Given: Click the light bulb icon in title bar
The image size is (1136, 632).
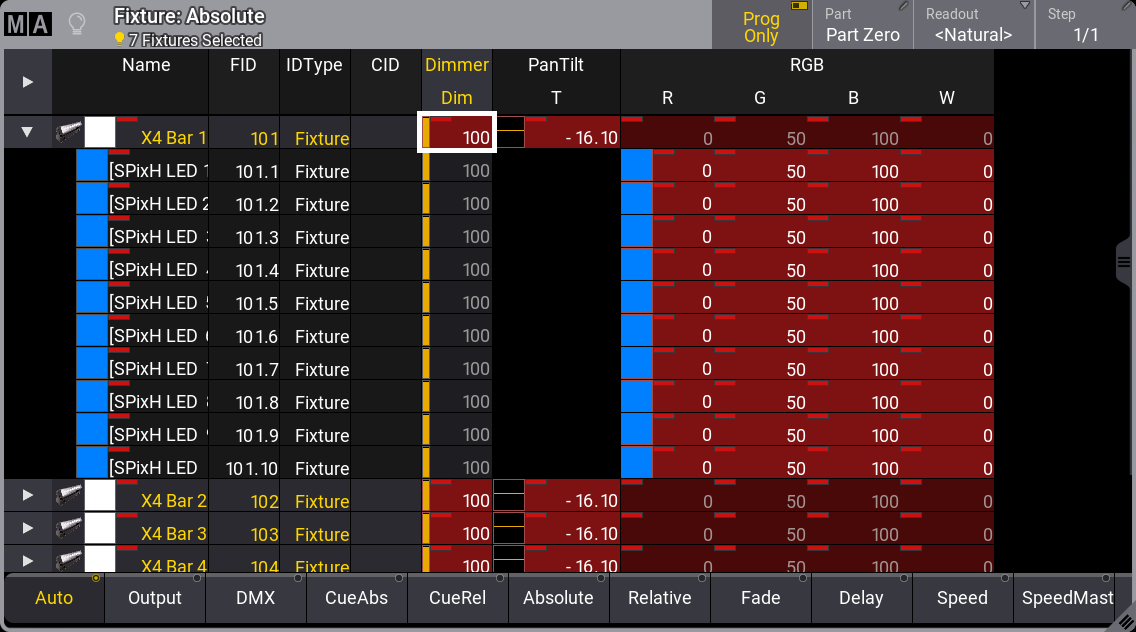Looking at the screenshot, I should click(76, 24).
